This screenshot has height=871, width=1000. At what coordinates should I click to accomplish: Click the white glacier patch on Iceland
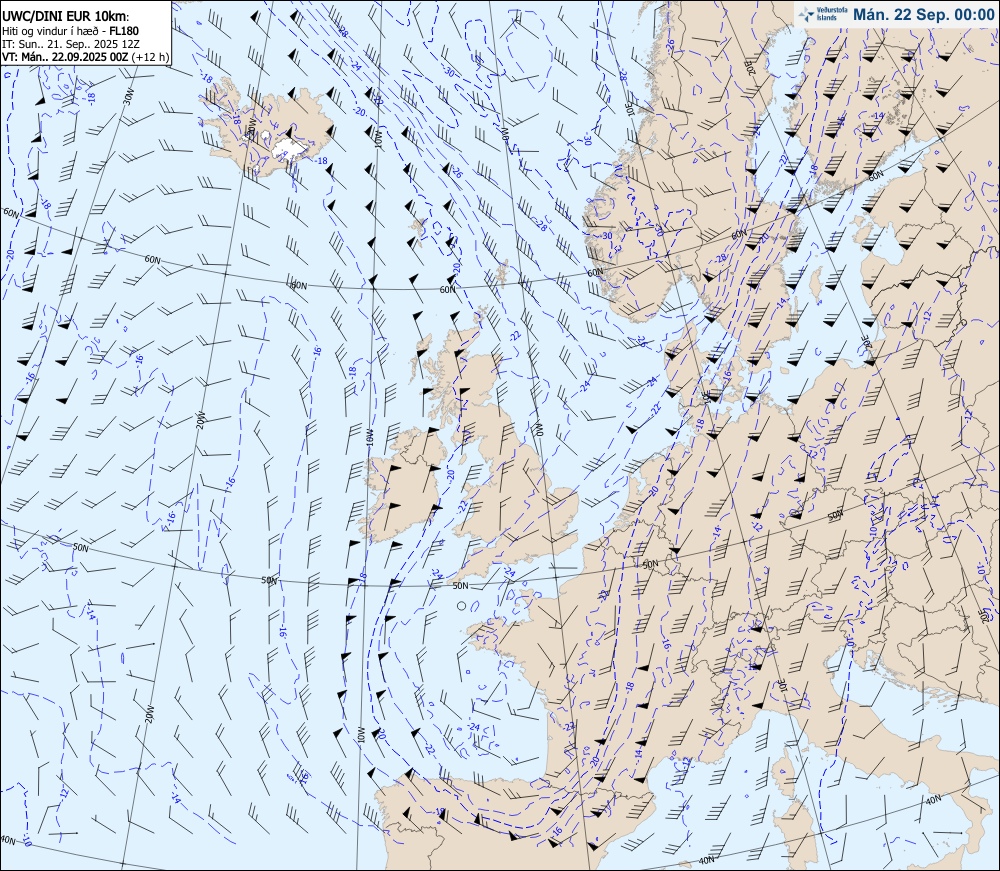coord(288,148)
